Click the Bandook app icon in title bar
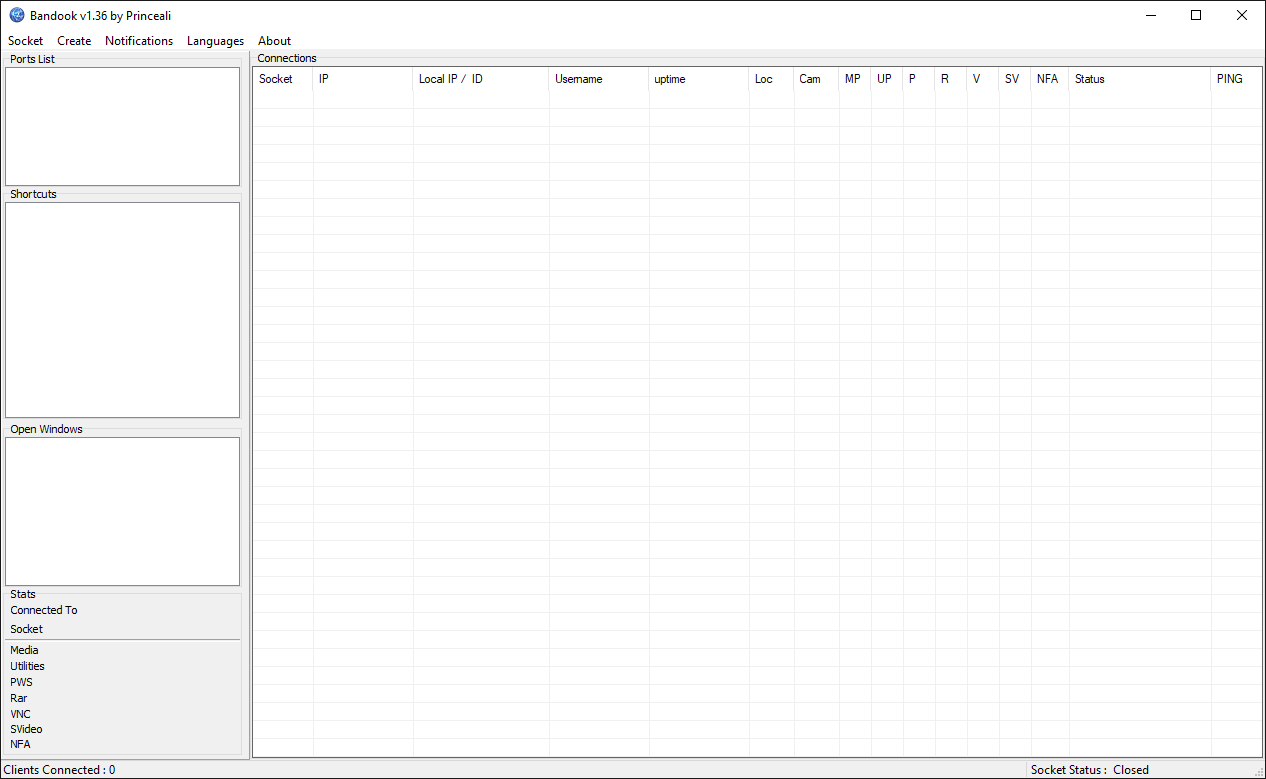 coord(17,15)
